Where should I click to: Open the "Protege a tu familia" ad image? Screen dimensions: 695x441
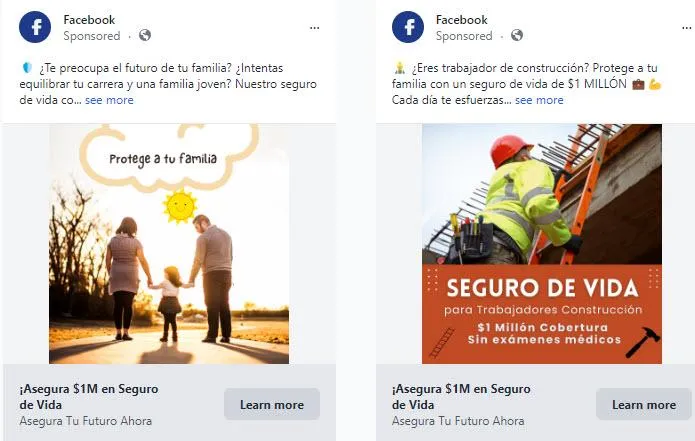pos(169,244)
